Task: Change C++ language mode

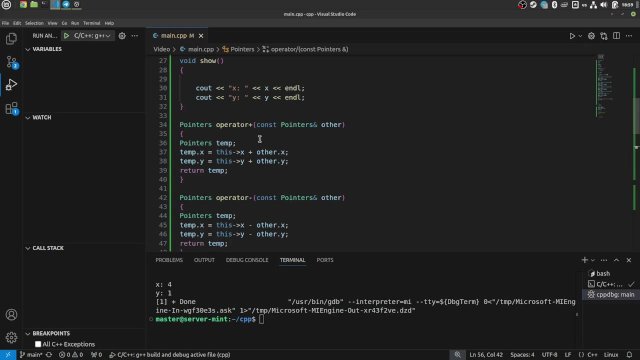Action: pos(592,355)
